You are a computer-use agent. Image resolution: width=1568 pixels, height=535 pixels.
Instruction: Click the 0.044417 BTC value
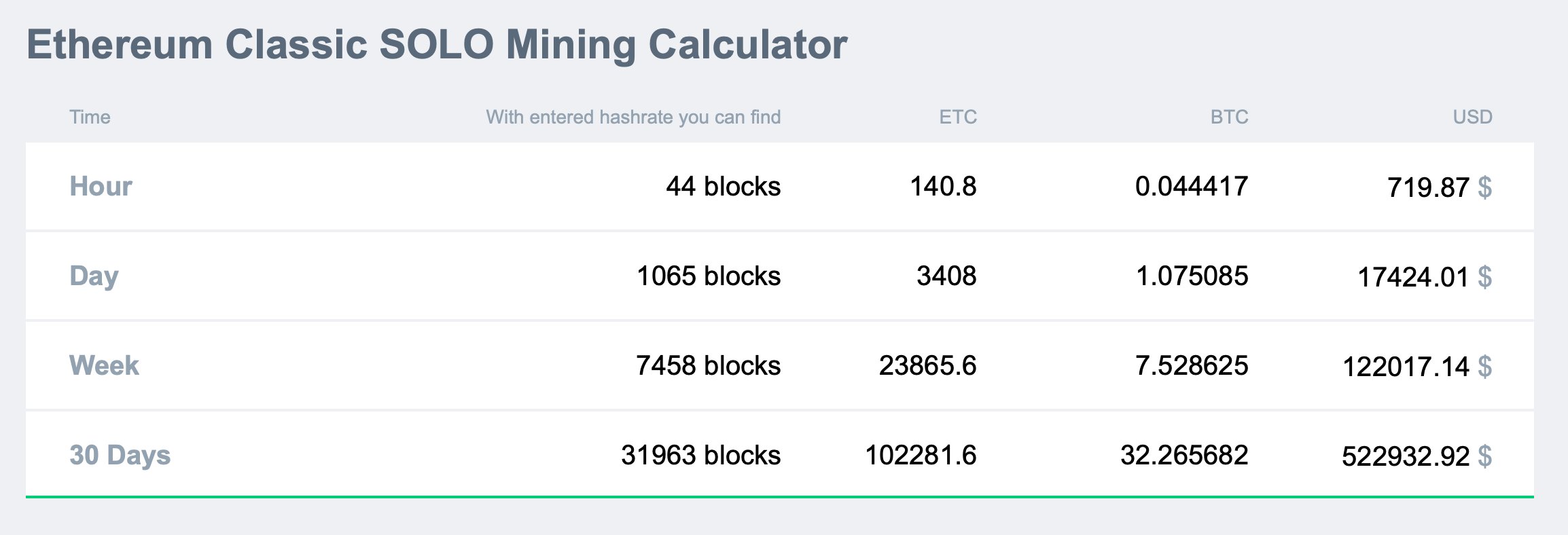(1192, 187)
